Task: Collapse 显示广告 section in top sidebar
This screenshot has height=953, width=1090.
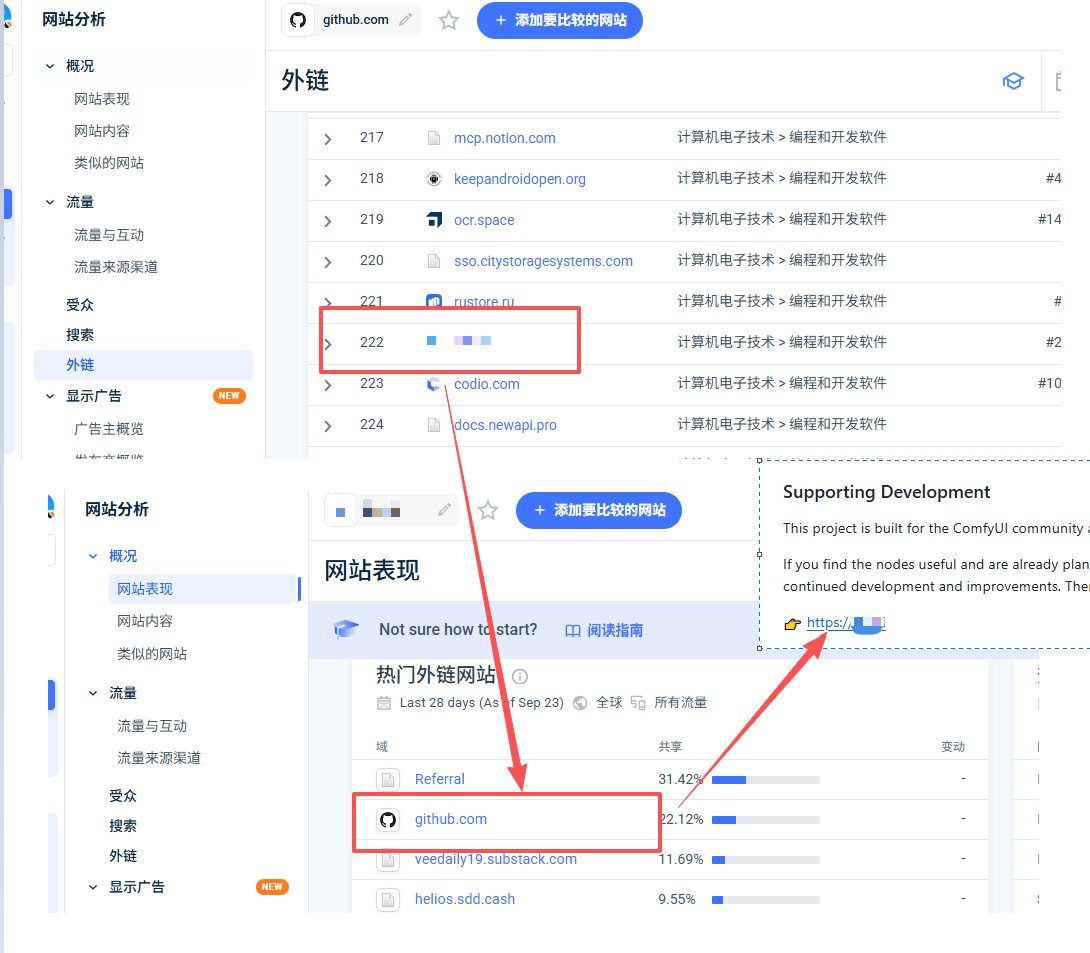Action: coord(50,396)
